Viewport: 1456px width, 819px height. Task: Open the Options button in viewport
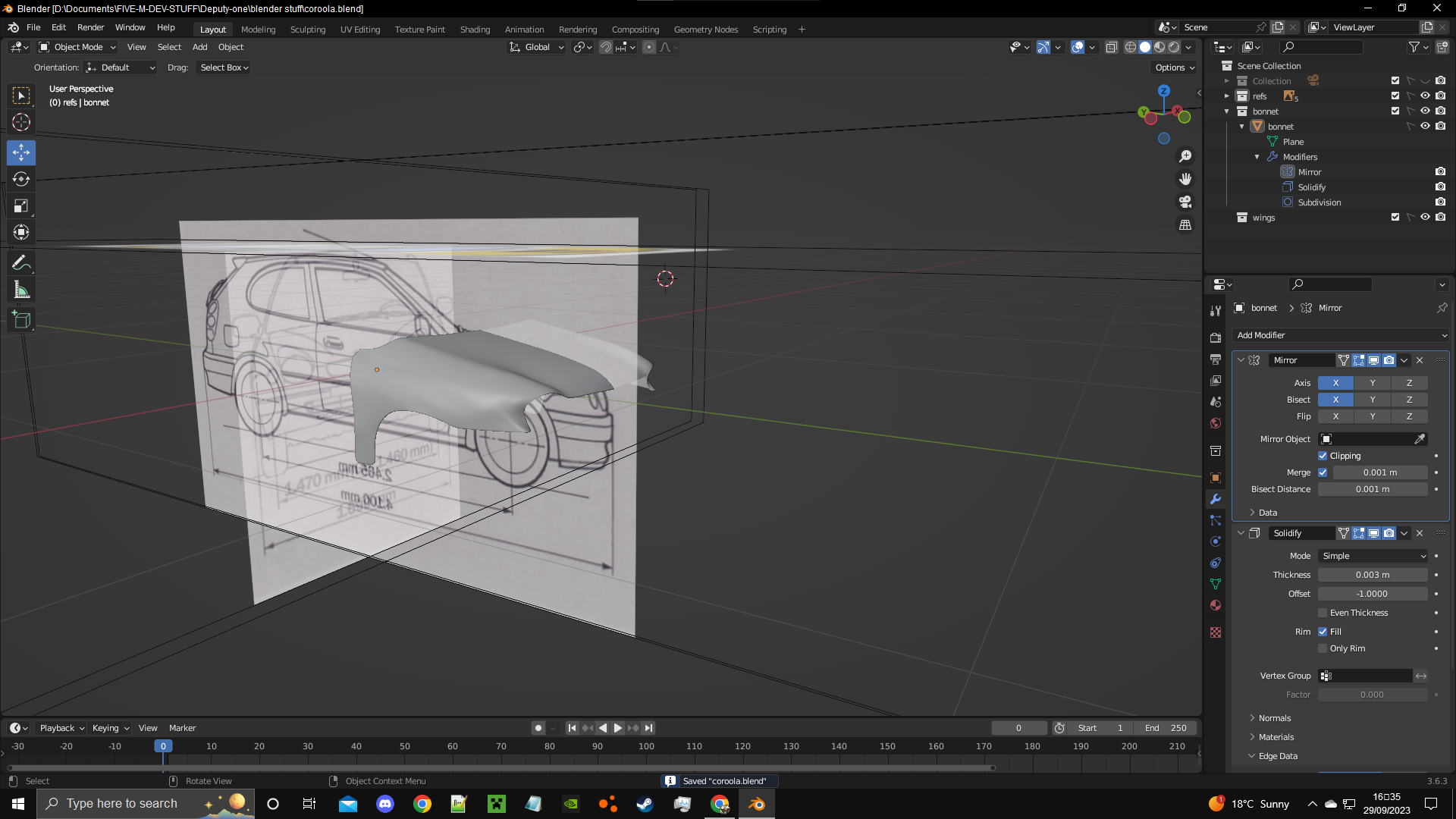coord(1174,67)
